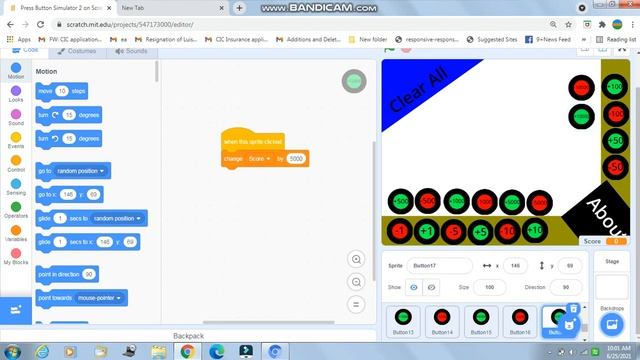Open the Backpack panel
Viewport: 640px width, 360px height.
188,336
